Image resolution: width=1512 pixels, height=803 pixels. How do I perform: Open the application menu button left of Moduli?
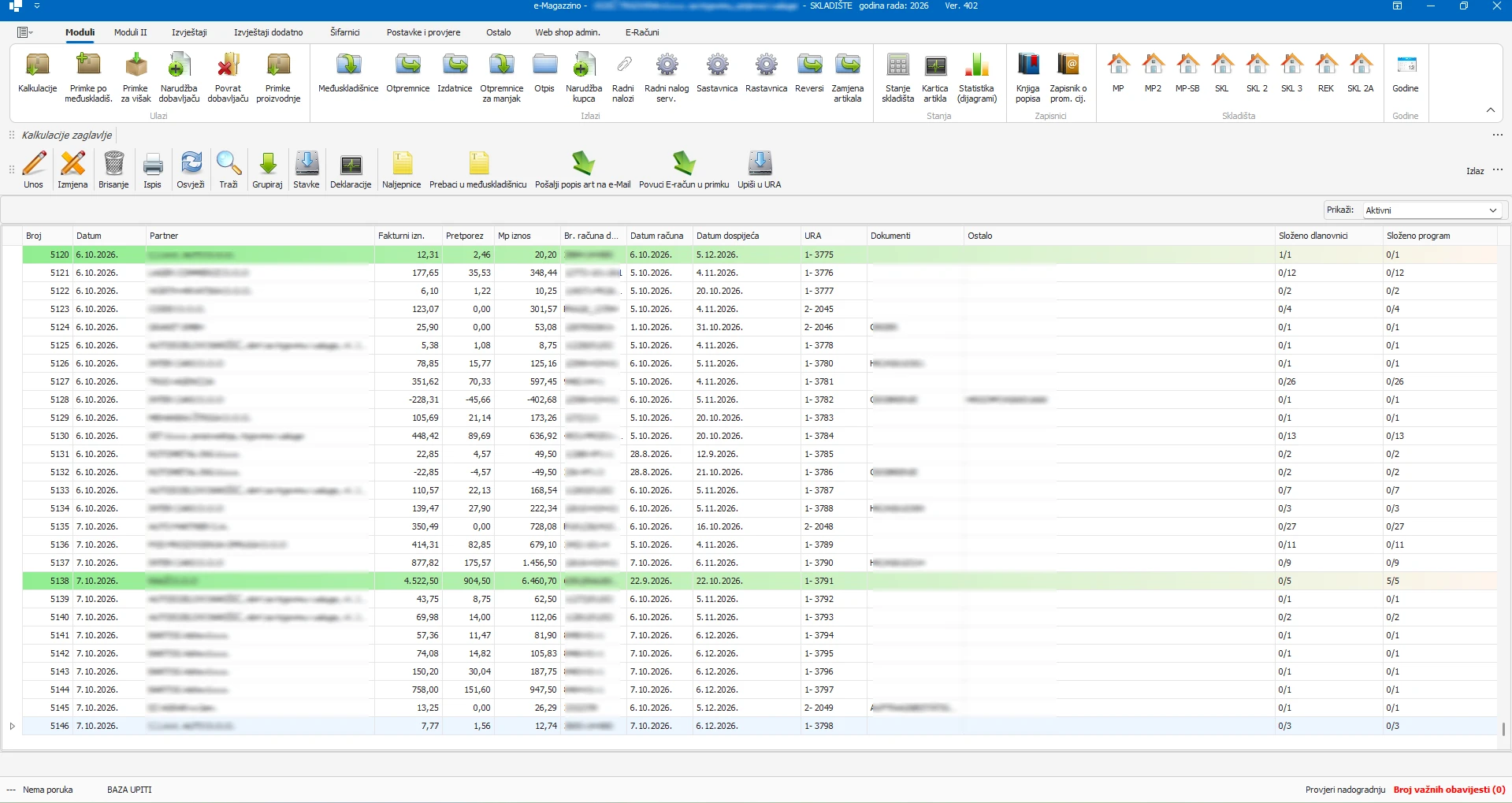[24, 32]
